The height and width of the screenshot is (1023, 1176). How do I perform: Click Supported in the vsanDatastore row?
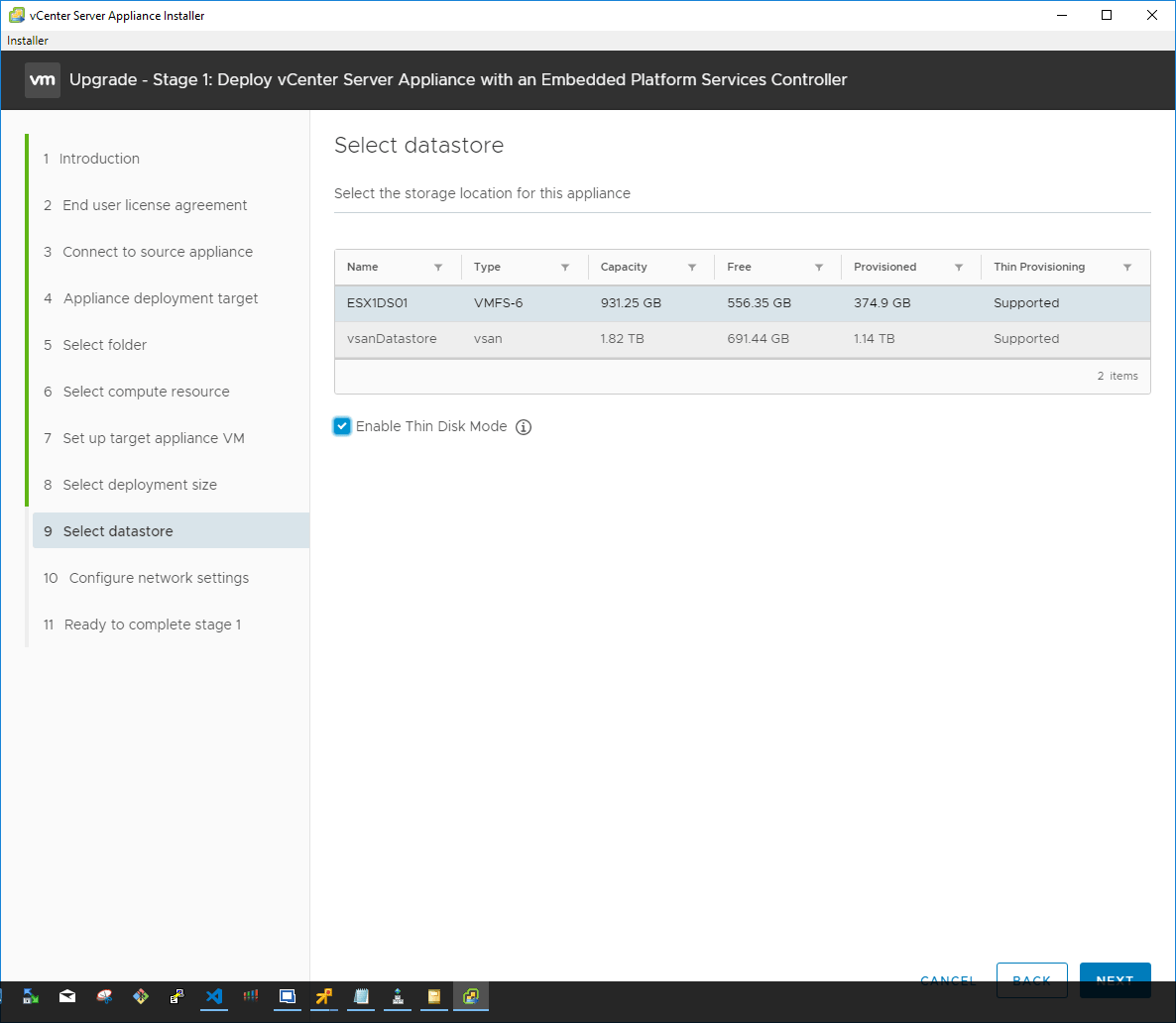[x=1026, y=339]
